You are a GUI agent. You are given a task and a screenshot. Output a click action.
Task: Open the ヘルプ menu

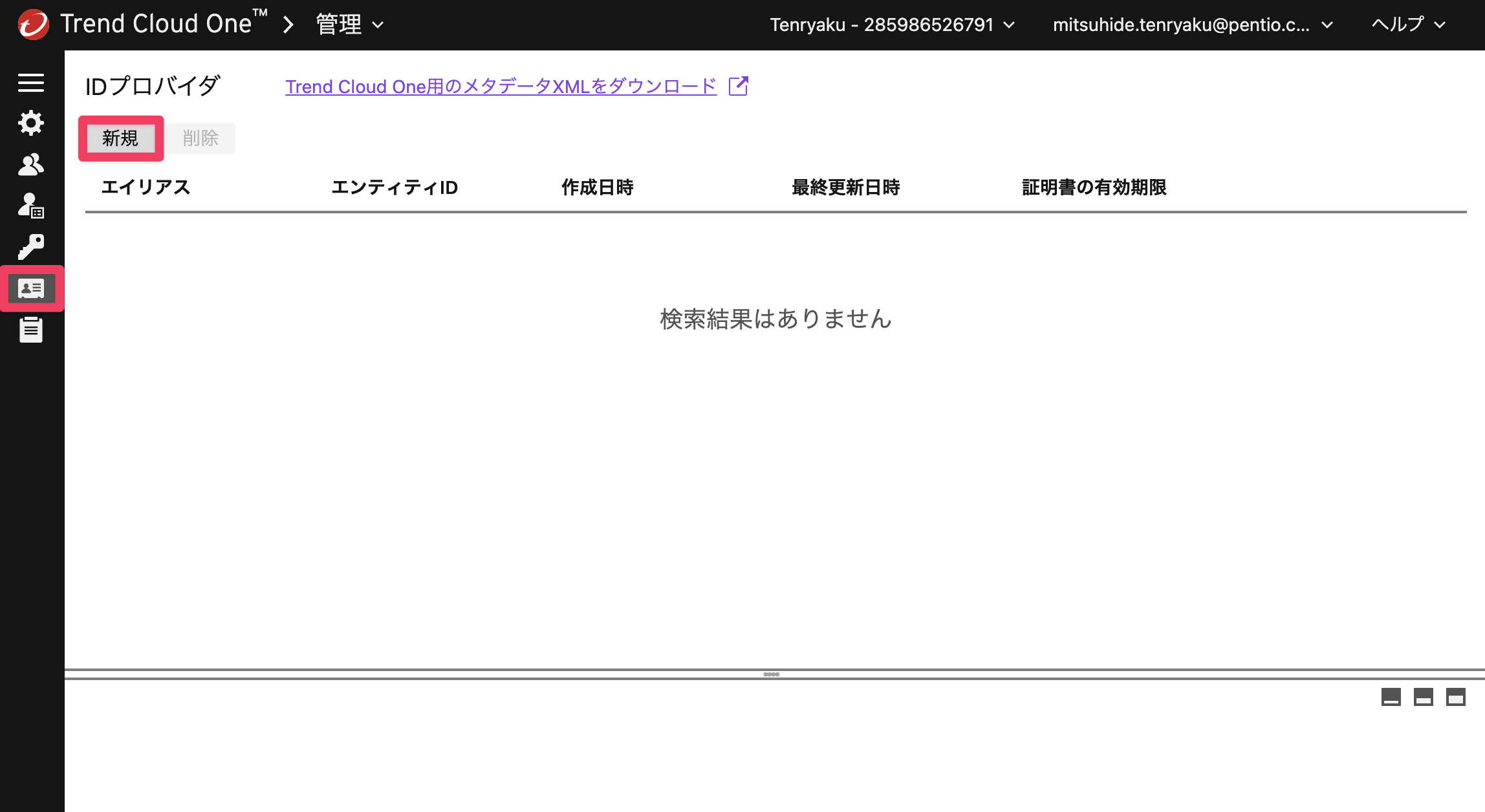1408,25
